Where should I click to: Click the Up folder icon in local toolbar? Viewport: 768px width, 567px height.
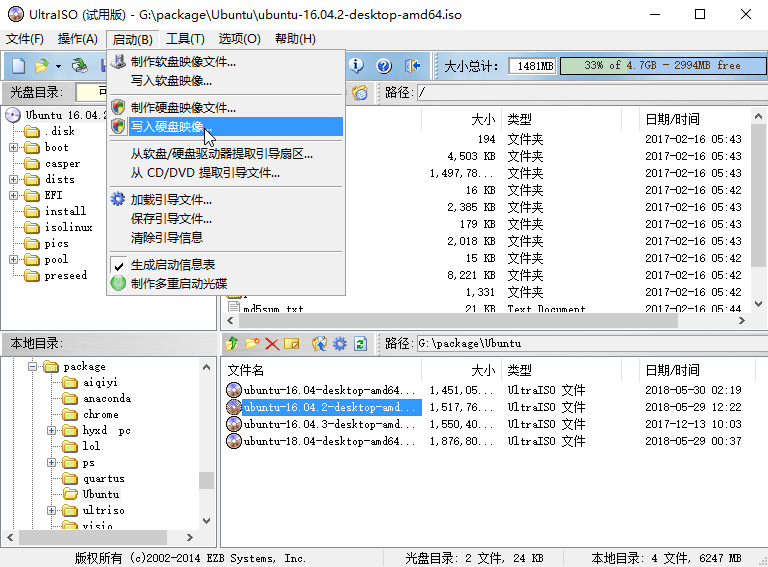click(x=232, y=344)
